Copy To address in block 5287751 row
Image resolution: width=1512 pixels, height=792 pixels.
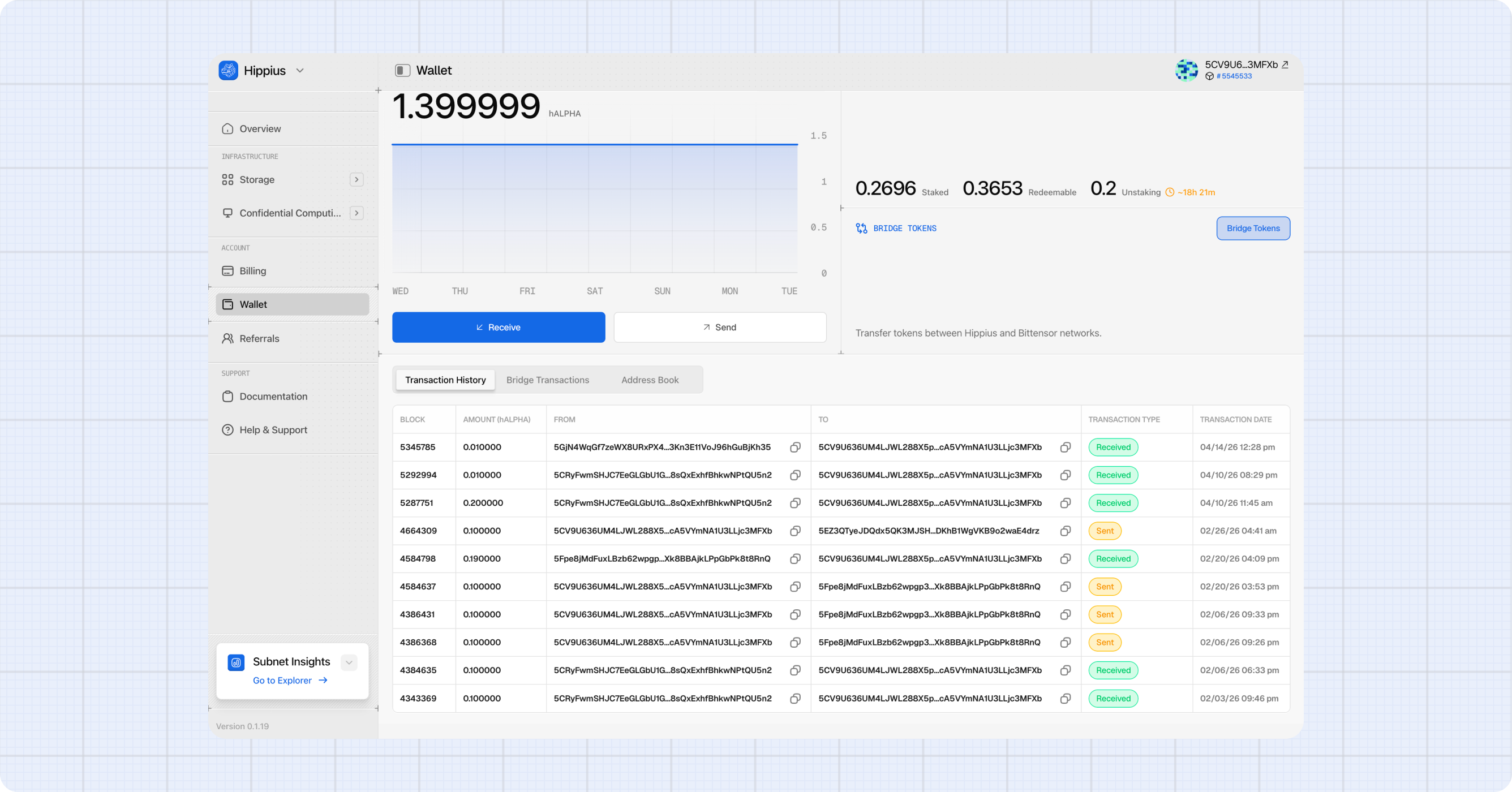coord(1066,503)
